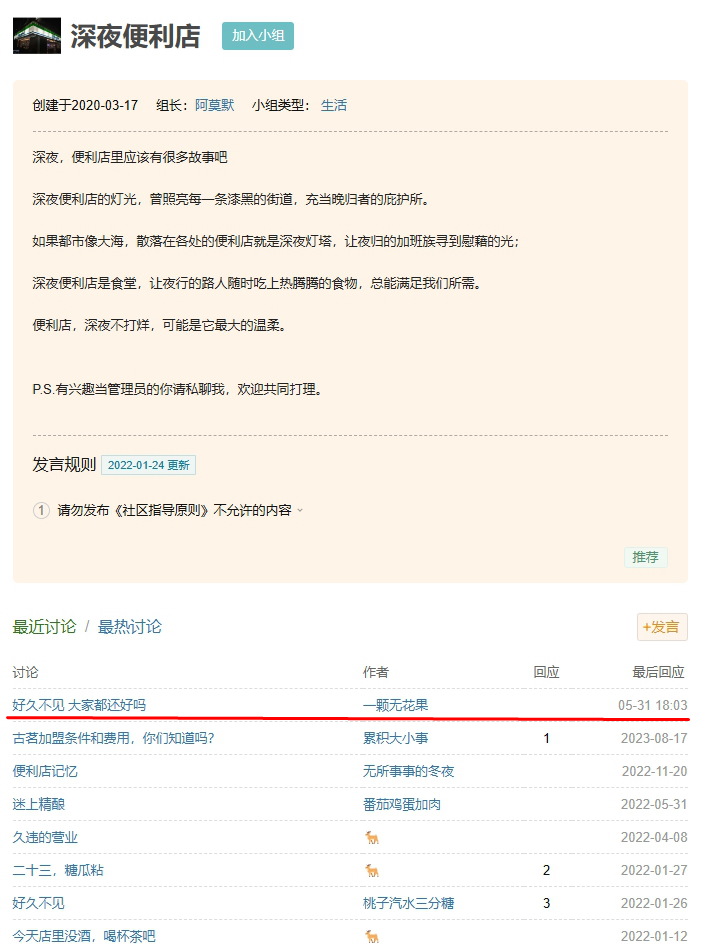Image resolution: width=705 pixels, height=949 pixels.
Task: Click animal emoji author in 今天店里没酒 row
Action: 372,937
